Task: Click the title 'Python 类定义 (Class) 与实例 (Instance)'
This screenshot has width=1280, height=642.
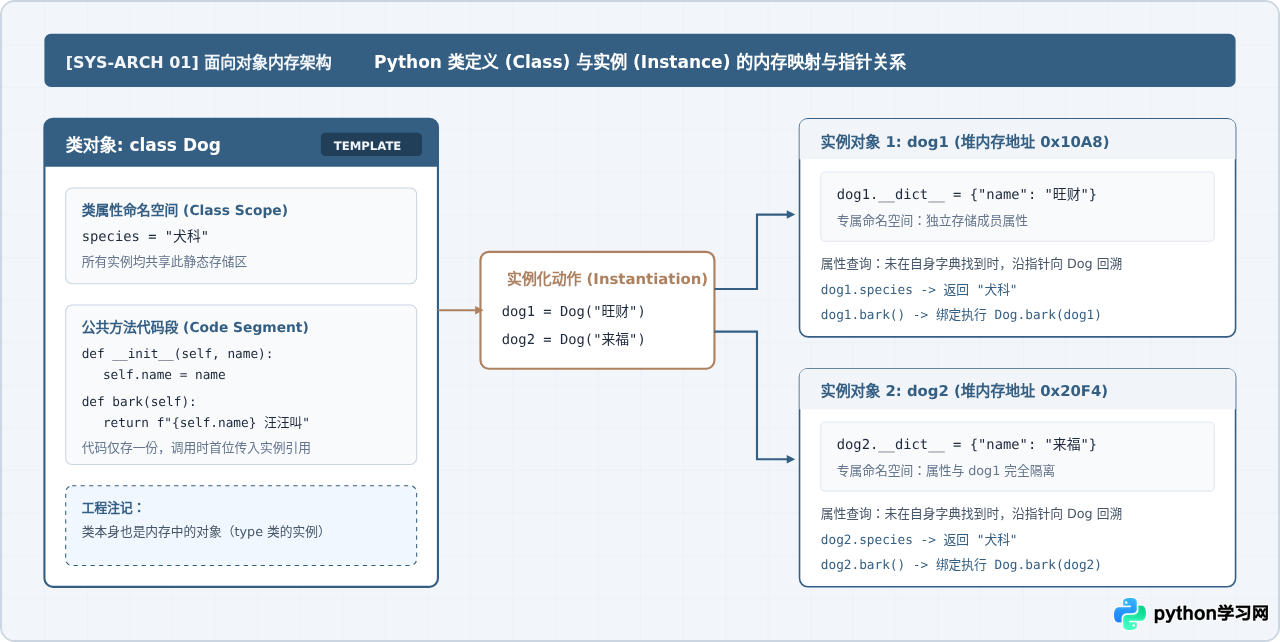Action: 553,62
